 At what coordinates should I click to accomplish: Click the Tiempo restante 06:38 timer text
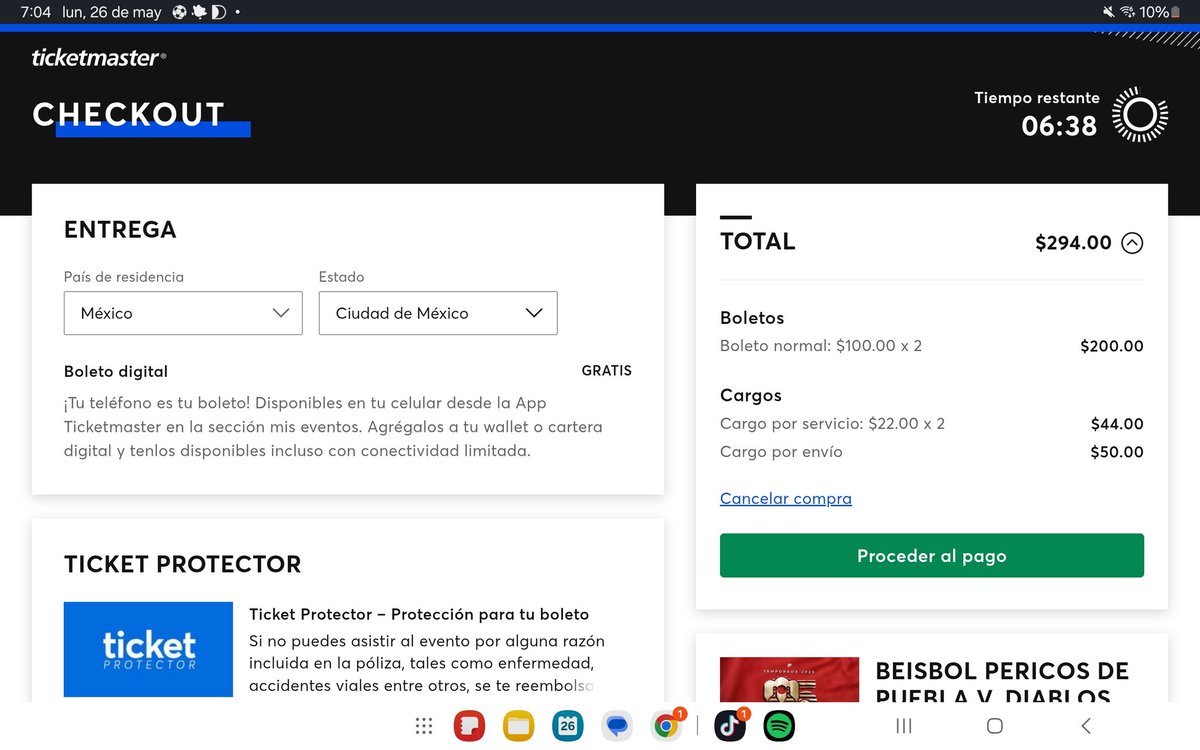click(x=1037, y=113)
